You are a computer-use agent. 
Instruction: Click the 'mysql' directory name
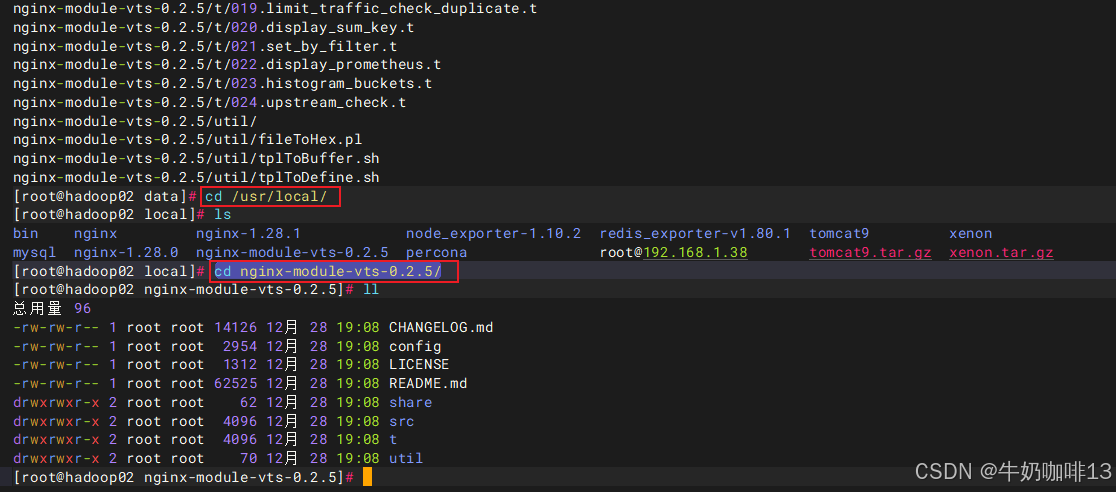[x=34, y=252]
